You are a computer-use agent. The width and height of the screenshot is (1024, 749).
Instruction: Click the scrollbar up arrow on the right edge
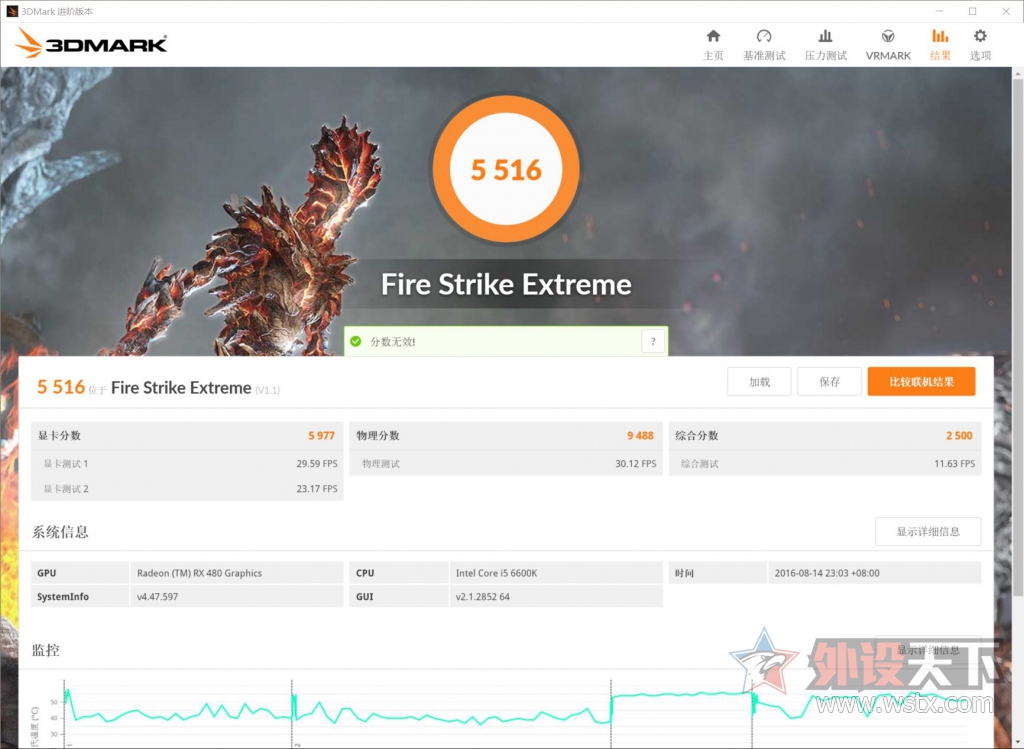[1017, 74]
